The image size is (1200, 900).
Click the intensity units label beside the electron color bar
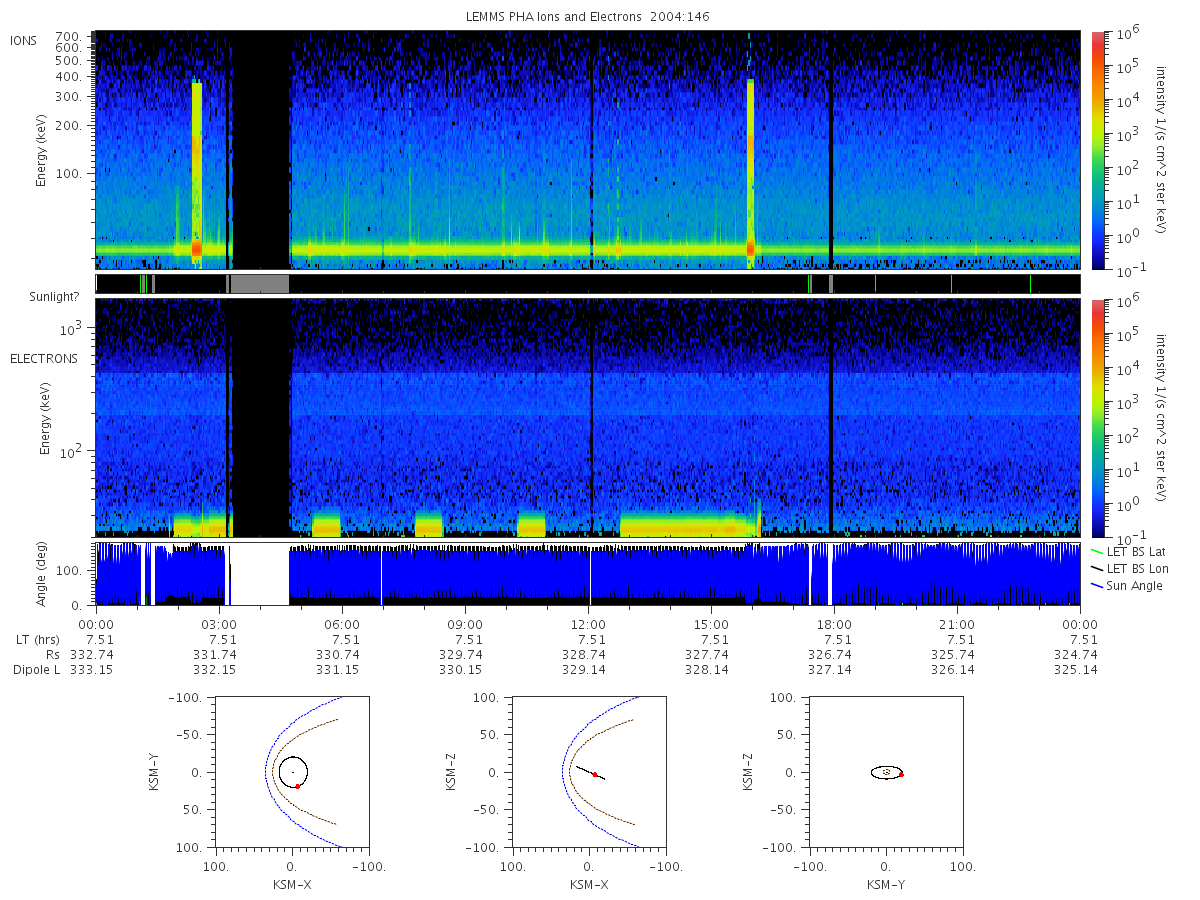coord(1162,418)
